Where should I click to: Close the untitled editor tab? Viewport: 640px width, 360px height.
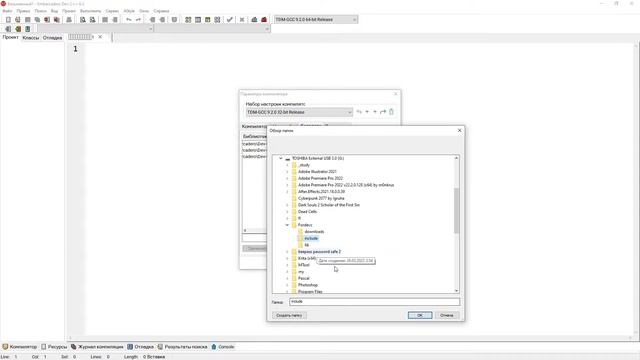100,37
